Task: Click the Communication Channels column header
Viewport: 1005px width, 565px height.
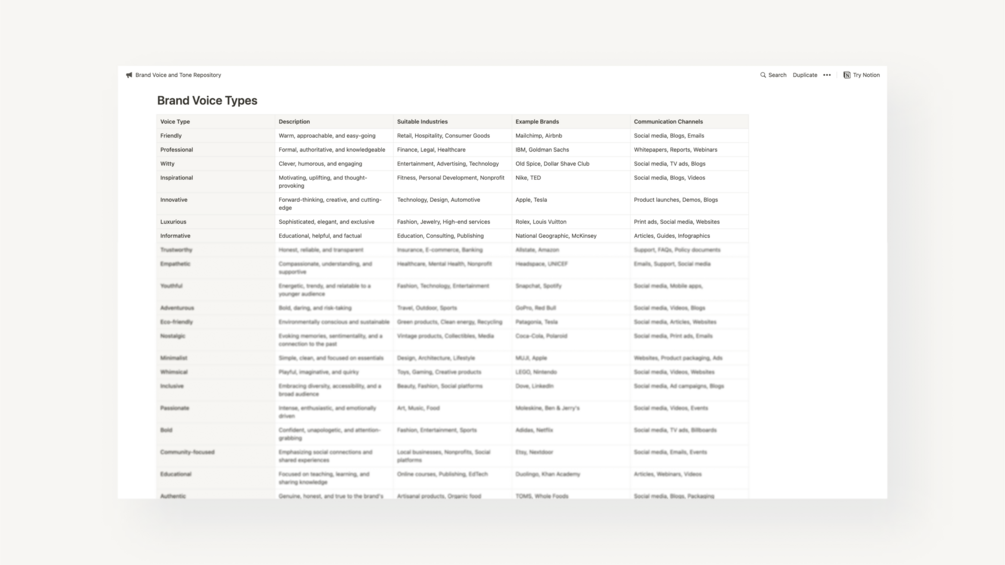Action: [690, 122]
